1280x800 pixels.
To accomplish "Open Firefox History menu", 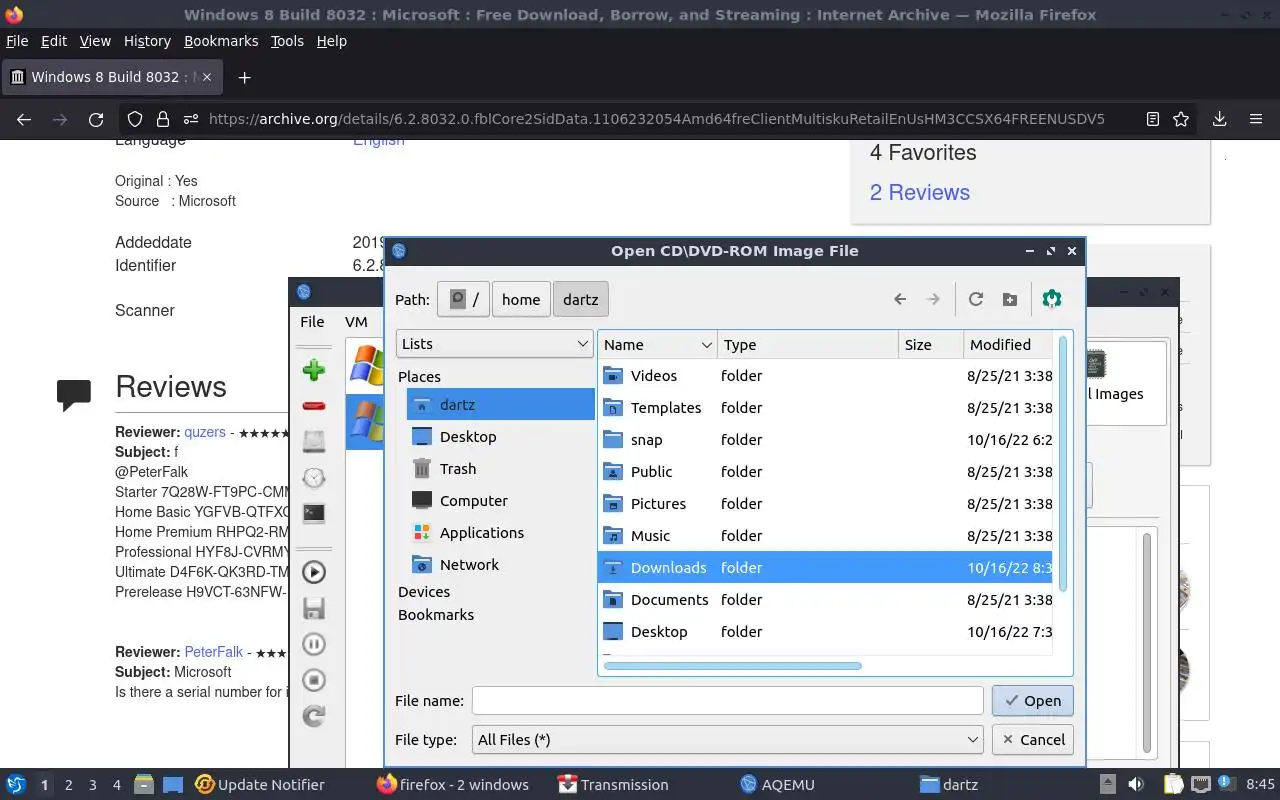I will [x=147, y=41].
